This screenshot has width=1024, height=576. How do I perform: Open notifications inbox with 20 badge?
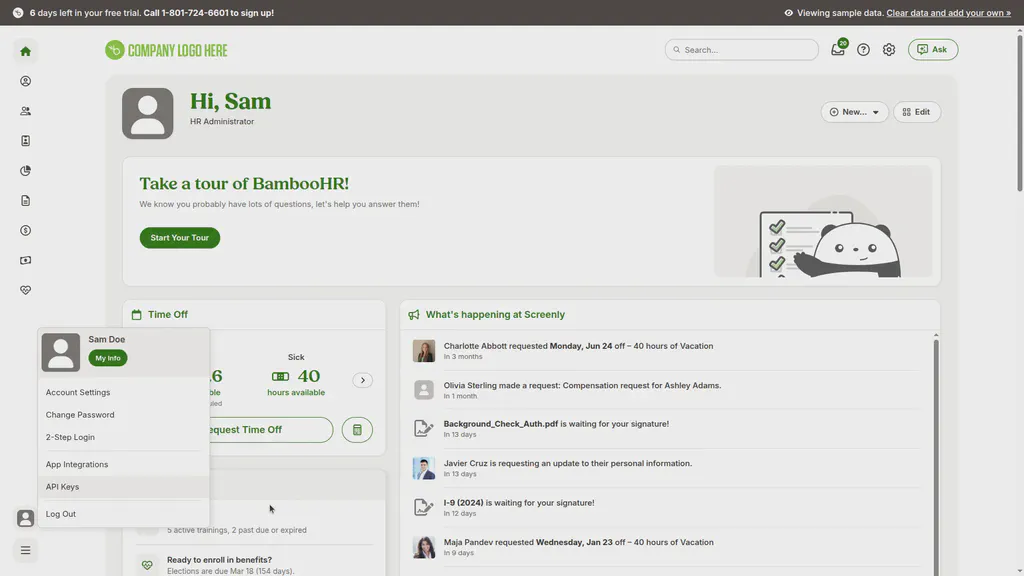[x=838, y=48]
